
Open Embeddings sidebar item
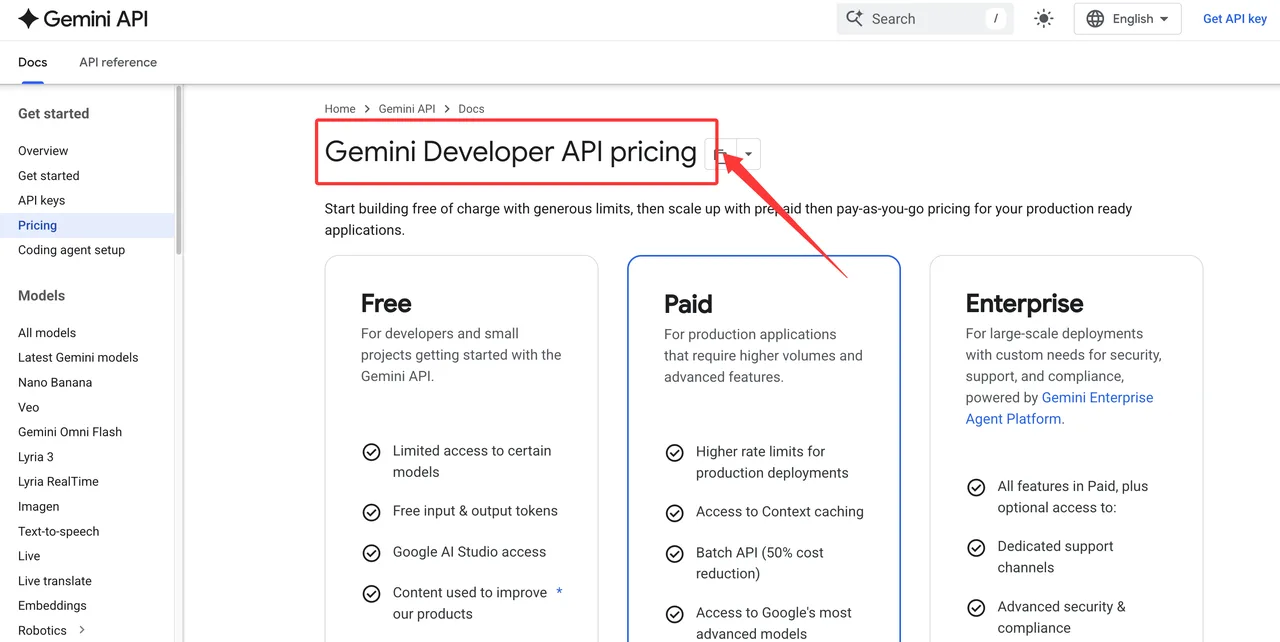pos(52,605)
